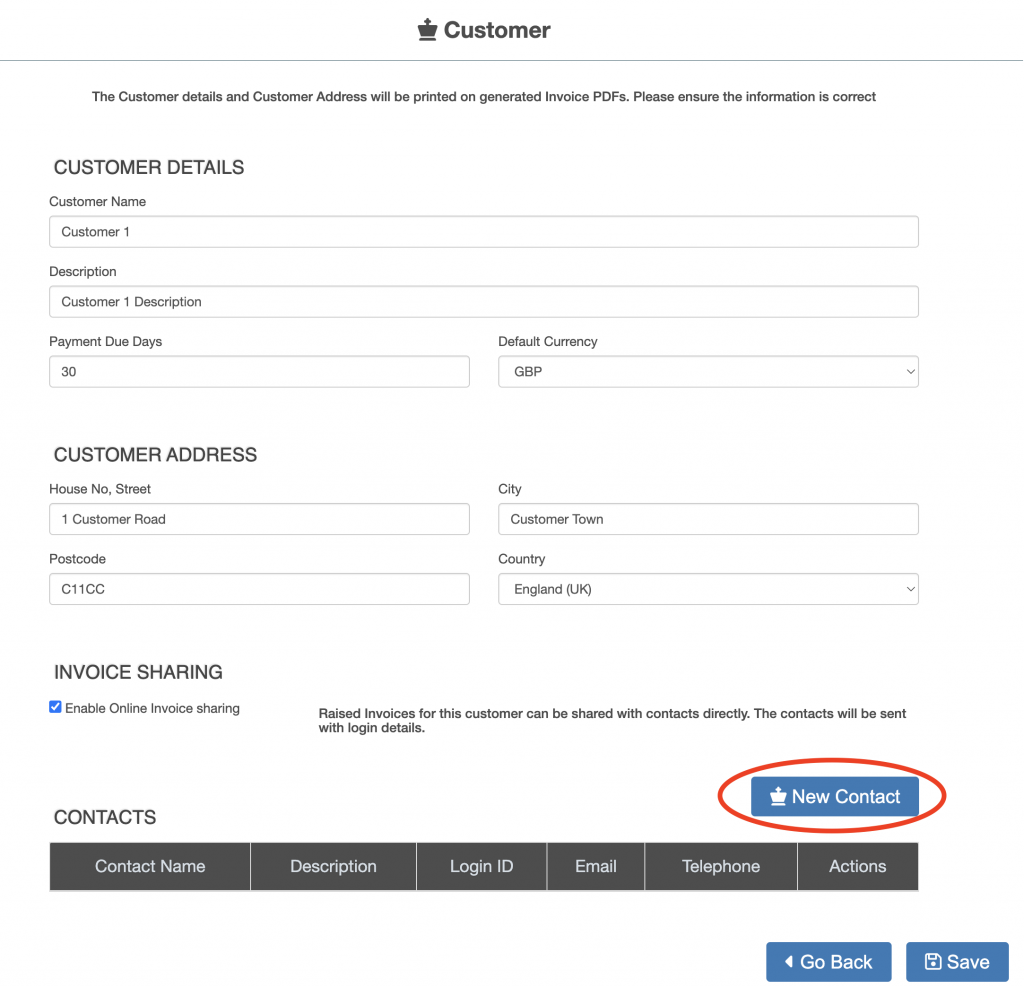Click the chess king icon beside Customer title
Screen dimensions: 1024x987
(428, 31)
